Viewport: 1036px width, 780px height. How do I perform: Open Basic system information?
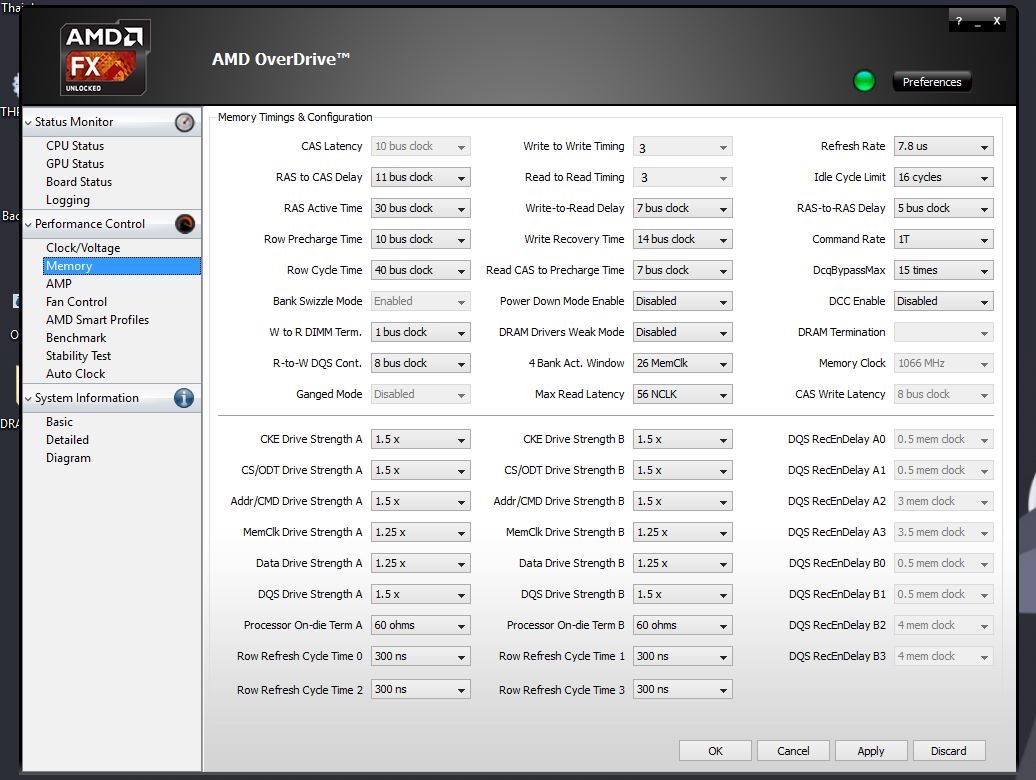[59, 422]
